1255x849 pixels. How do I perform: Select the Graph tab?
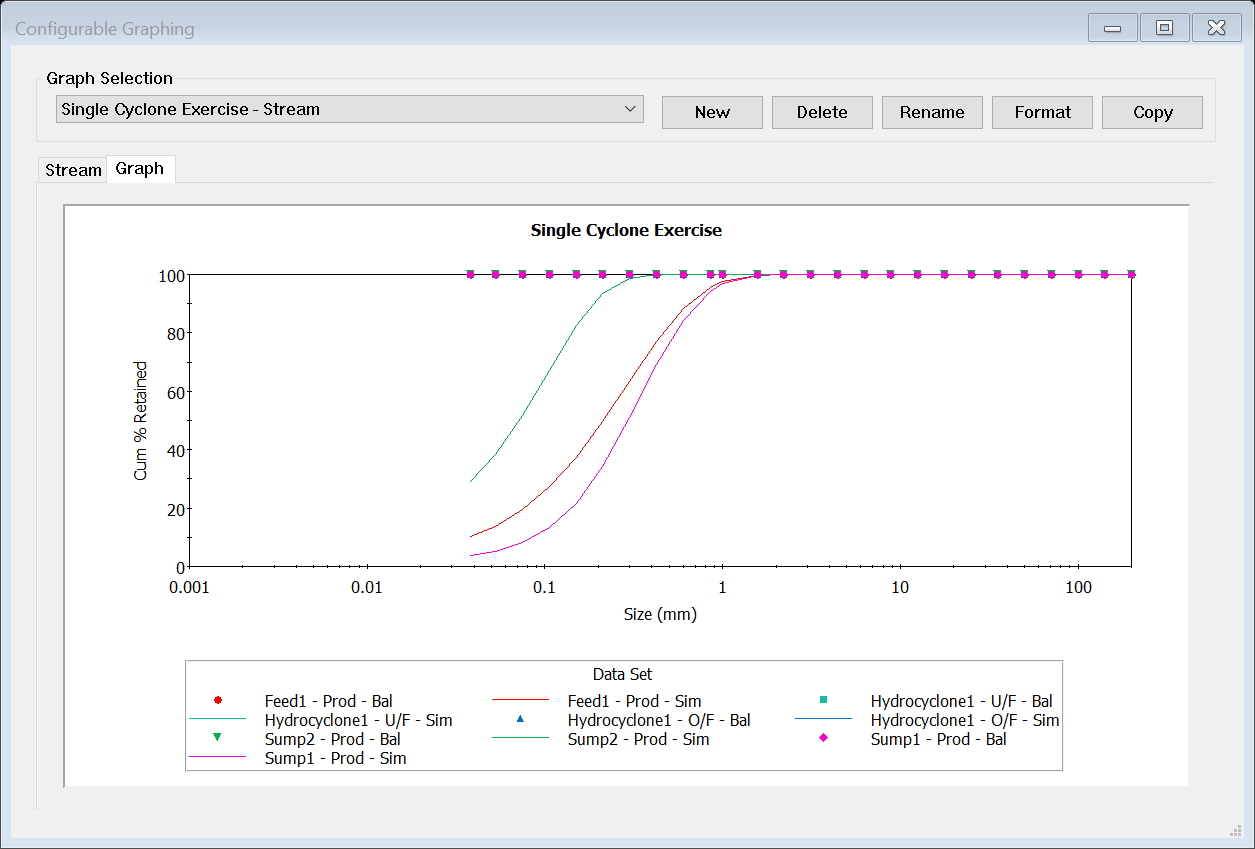(140, 169)
